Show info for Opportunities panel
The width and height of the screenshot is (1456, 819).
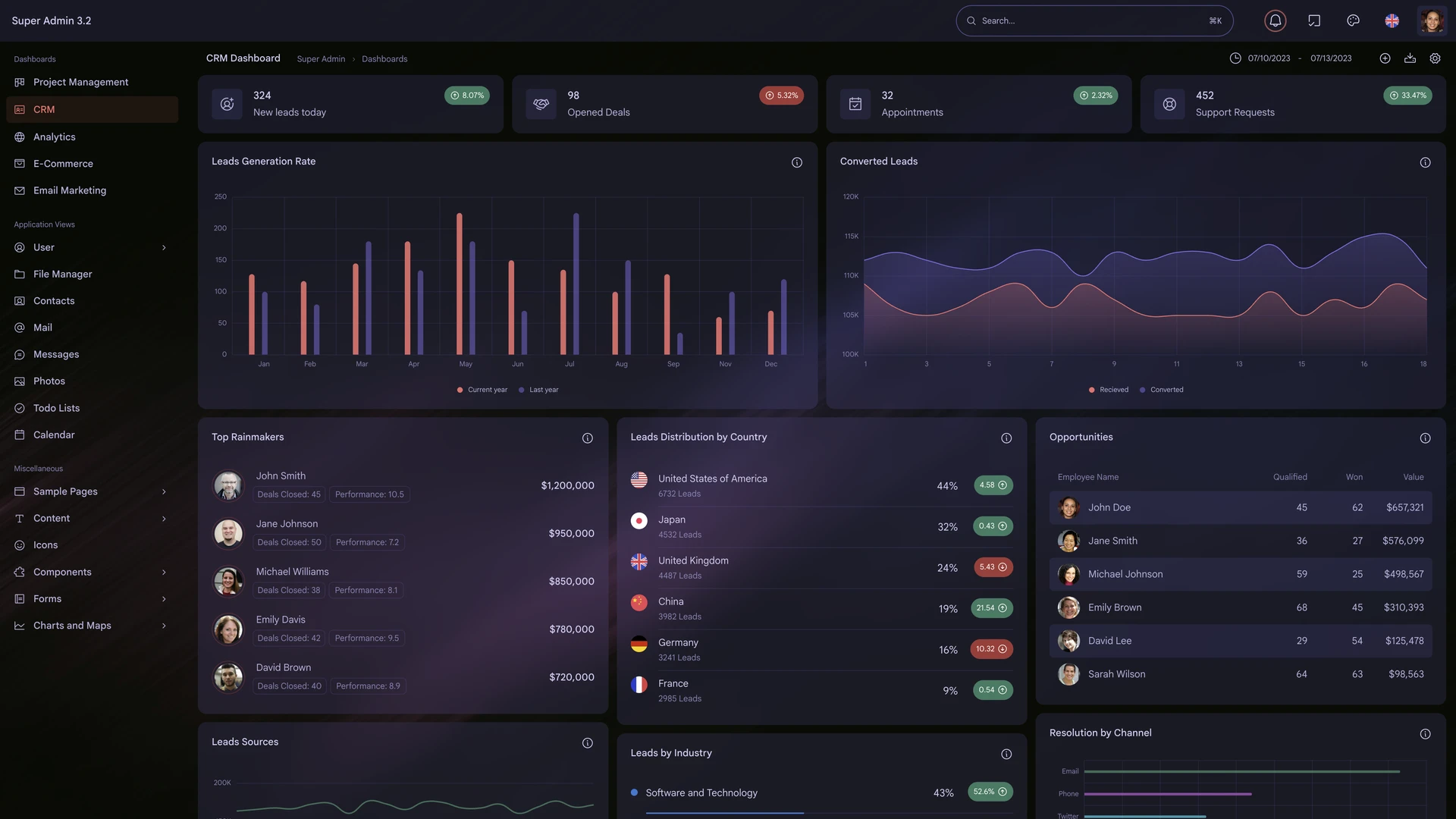1425,438
